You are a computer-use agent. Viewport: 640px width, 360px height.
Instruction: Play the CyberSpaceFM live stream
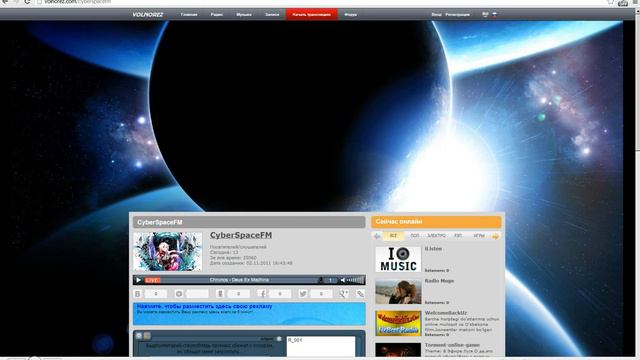click(138, 280)
